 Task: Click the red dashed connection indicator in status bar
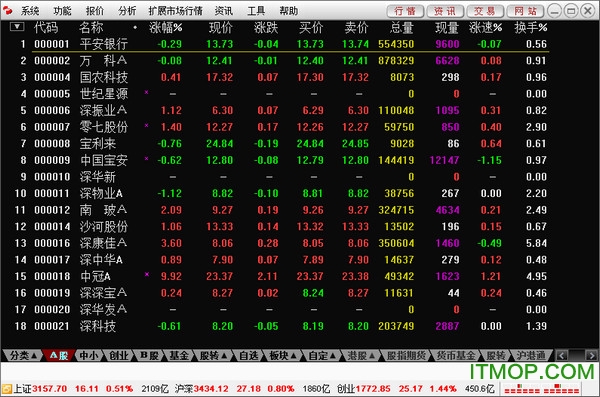pyautogui.click(x=541, y=389)
